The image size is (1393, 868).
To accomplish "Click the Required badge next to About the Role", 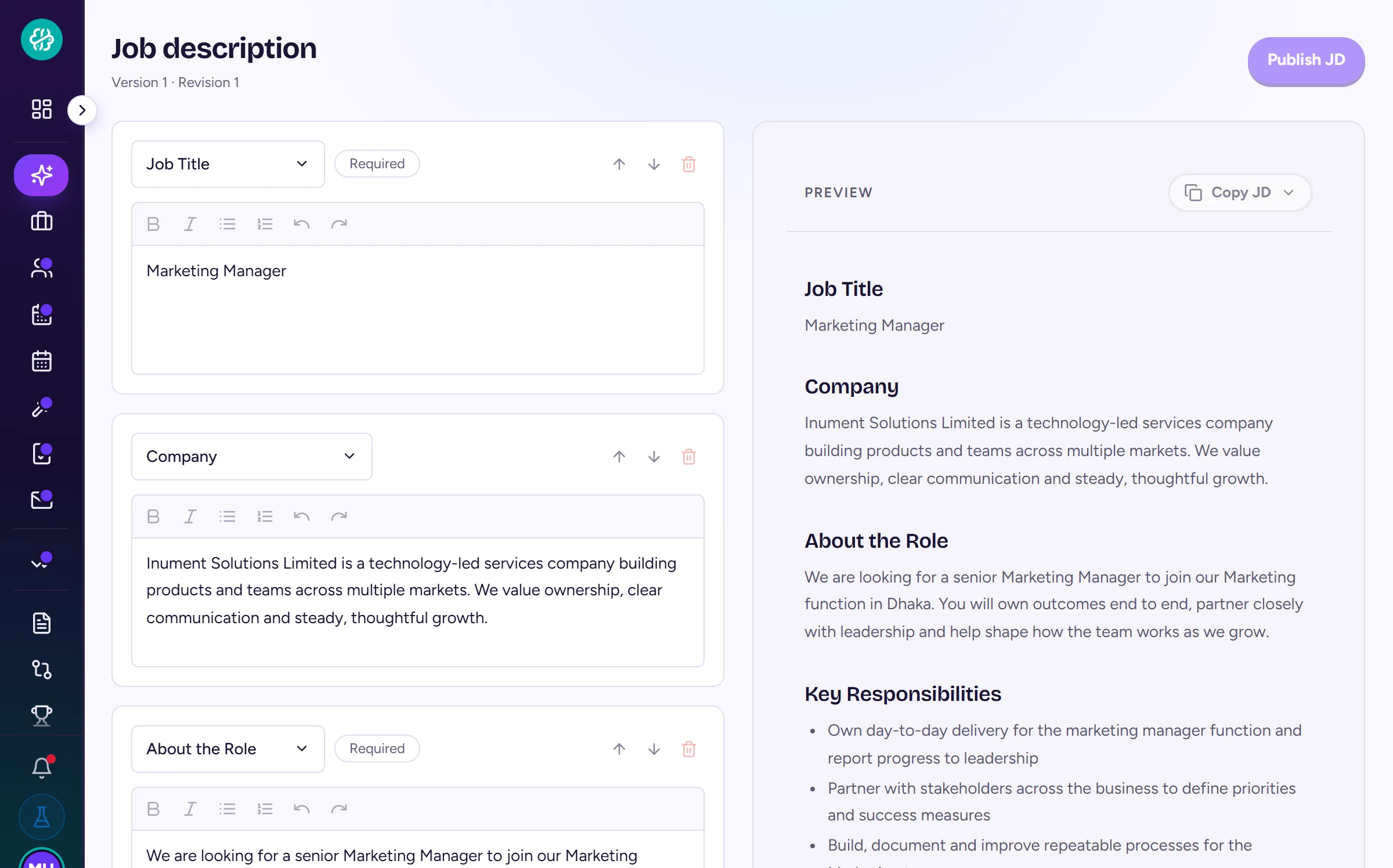I will point(377,749).
